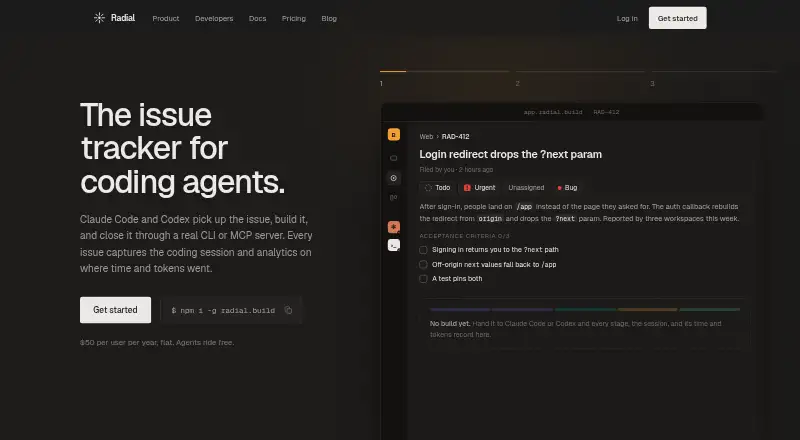The image size is (800, 440).
Task: Click the orange build stage bar
Action: tap(647, 309)
